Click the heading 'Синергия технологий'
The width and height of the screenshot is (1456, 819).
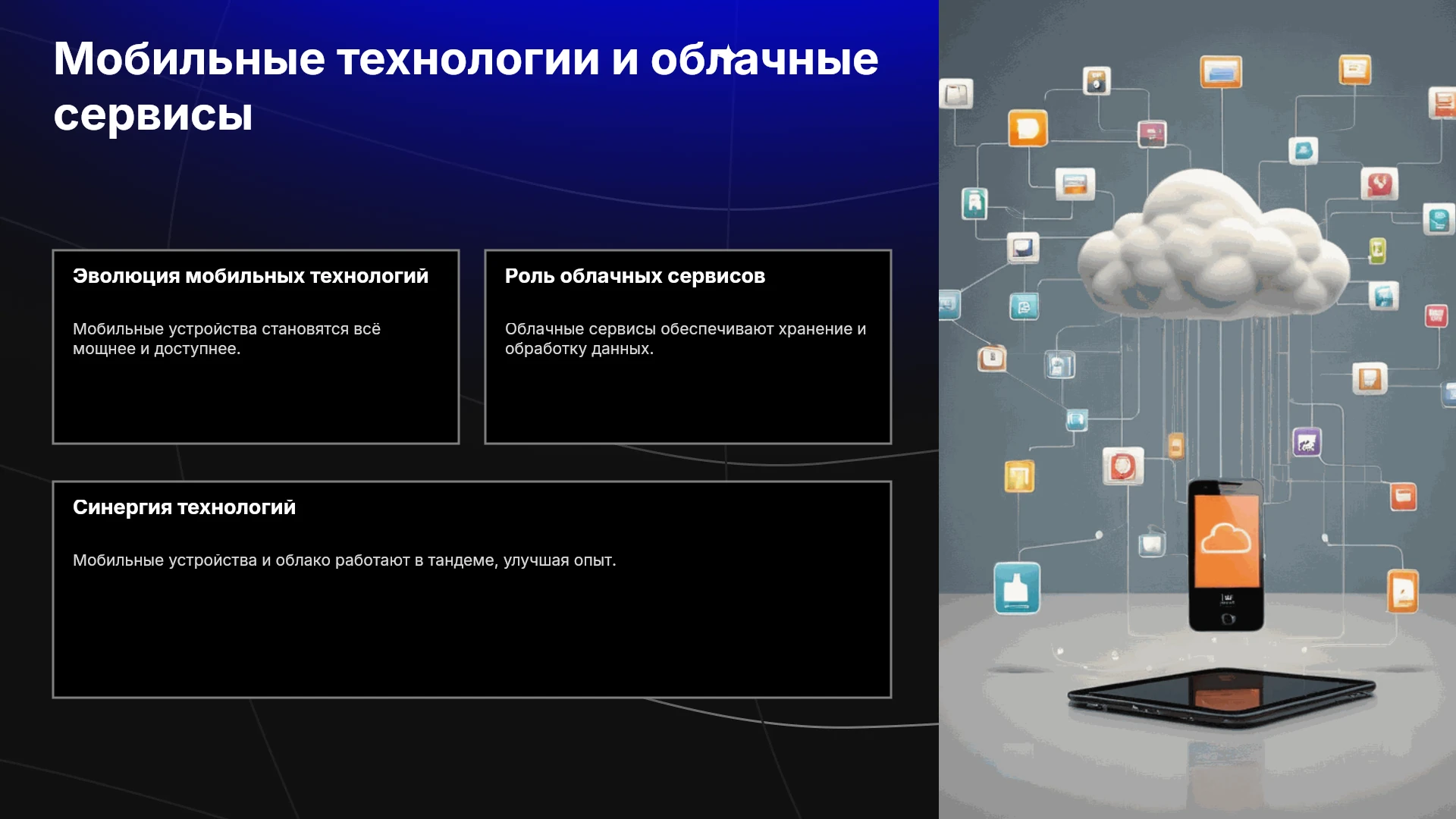click(184, 507)
